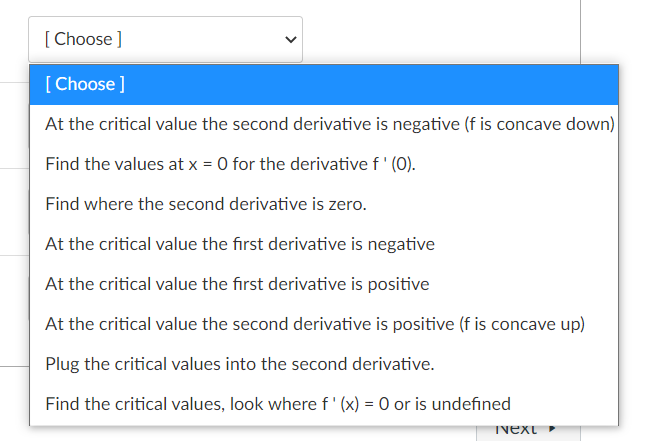Viewport: 653px width, 441px height.
Task: Select 'first derivative is negative' option
Action: [324, 244]
